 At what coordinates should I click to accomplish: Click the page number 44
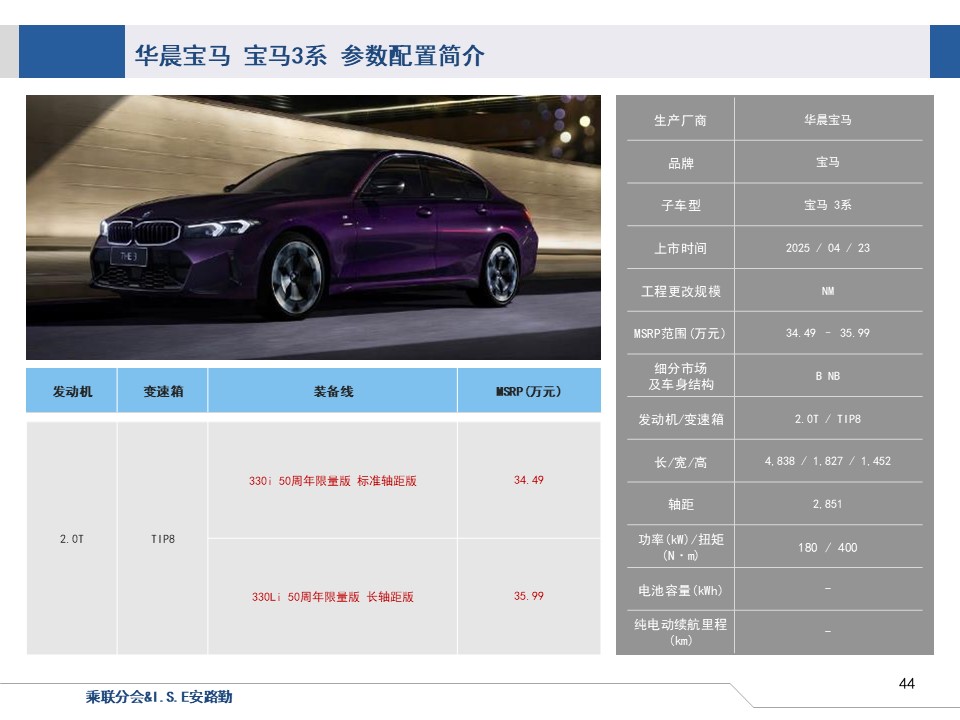(x=907, y=683)
